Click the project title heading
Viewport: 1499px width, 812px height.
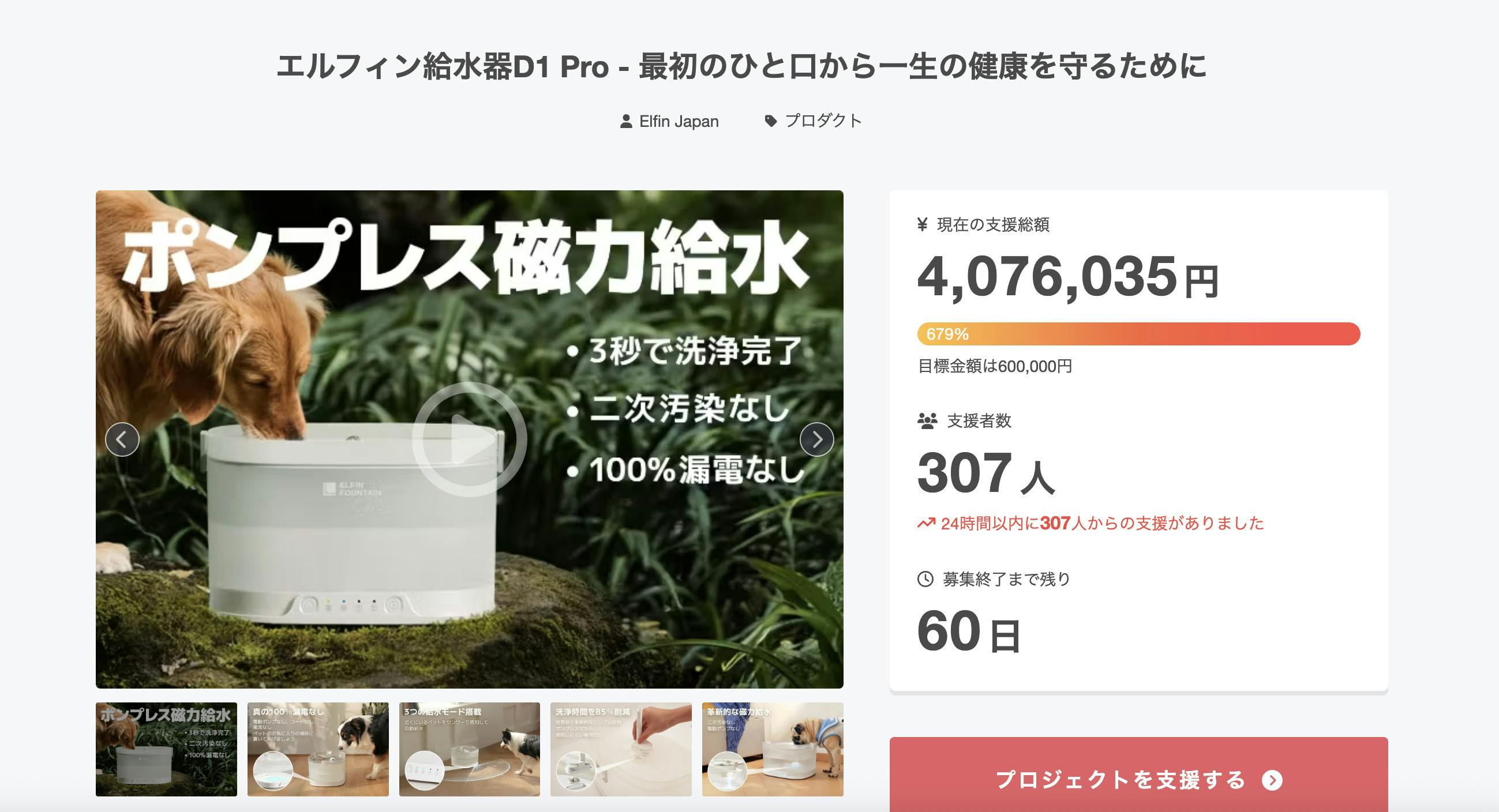741,66
